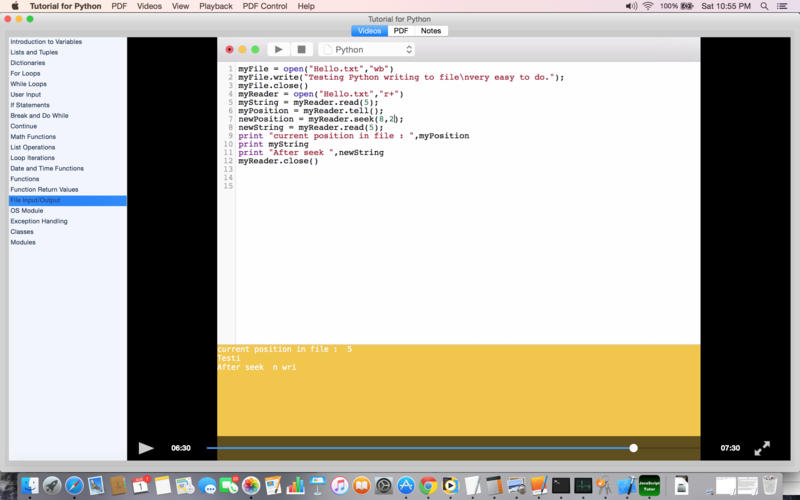Open Finder from the dock
The height and width of the screenshot is (500, 800).
30,485
